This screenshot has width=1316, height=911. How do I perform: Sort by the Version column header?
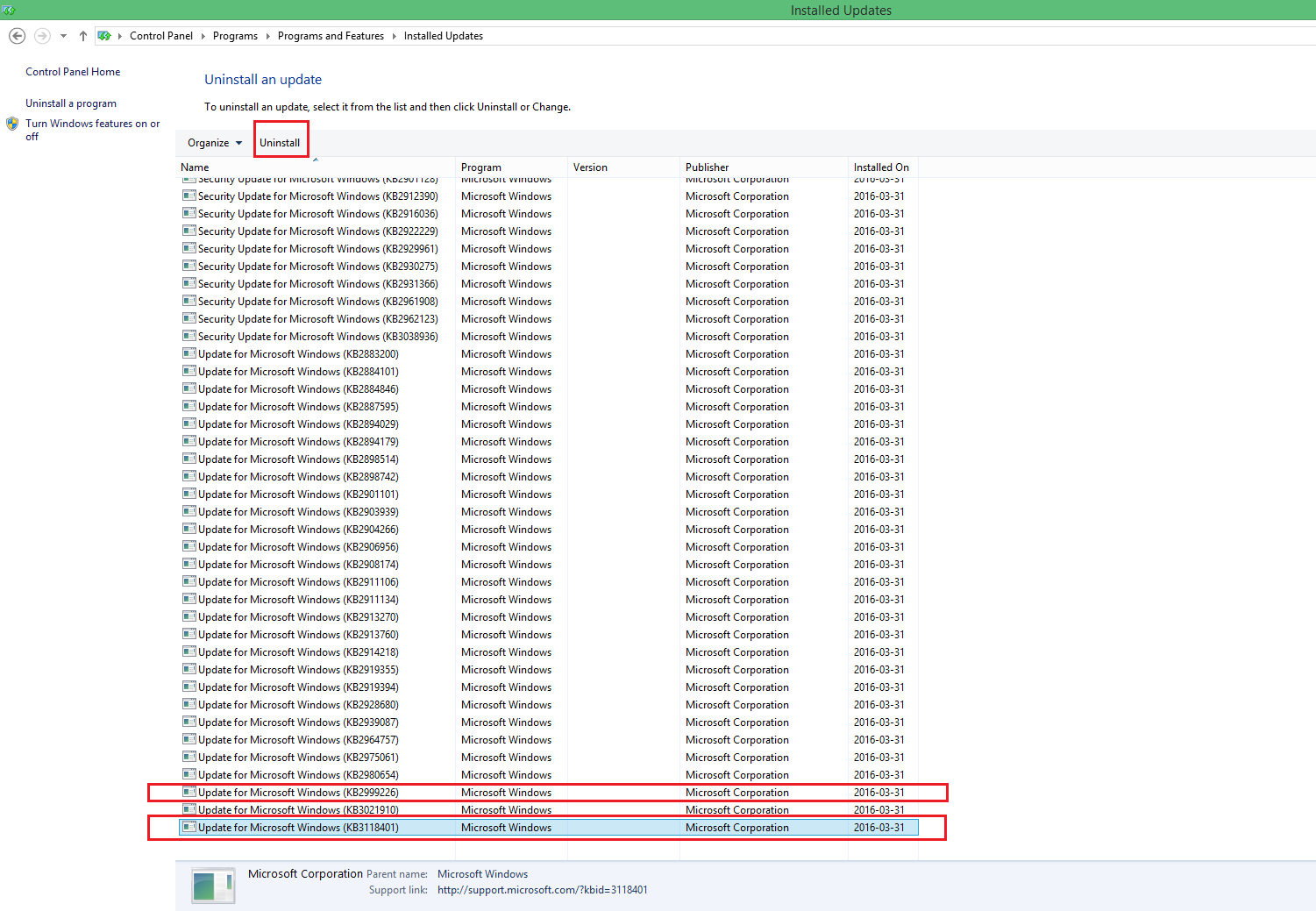pyautogui.click(x=623, y=167)
